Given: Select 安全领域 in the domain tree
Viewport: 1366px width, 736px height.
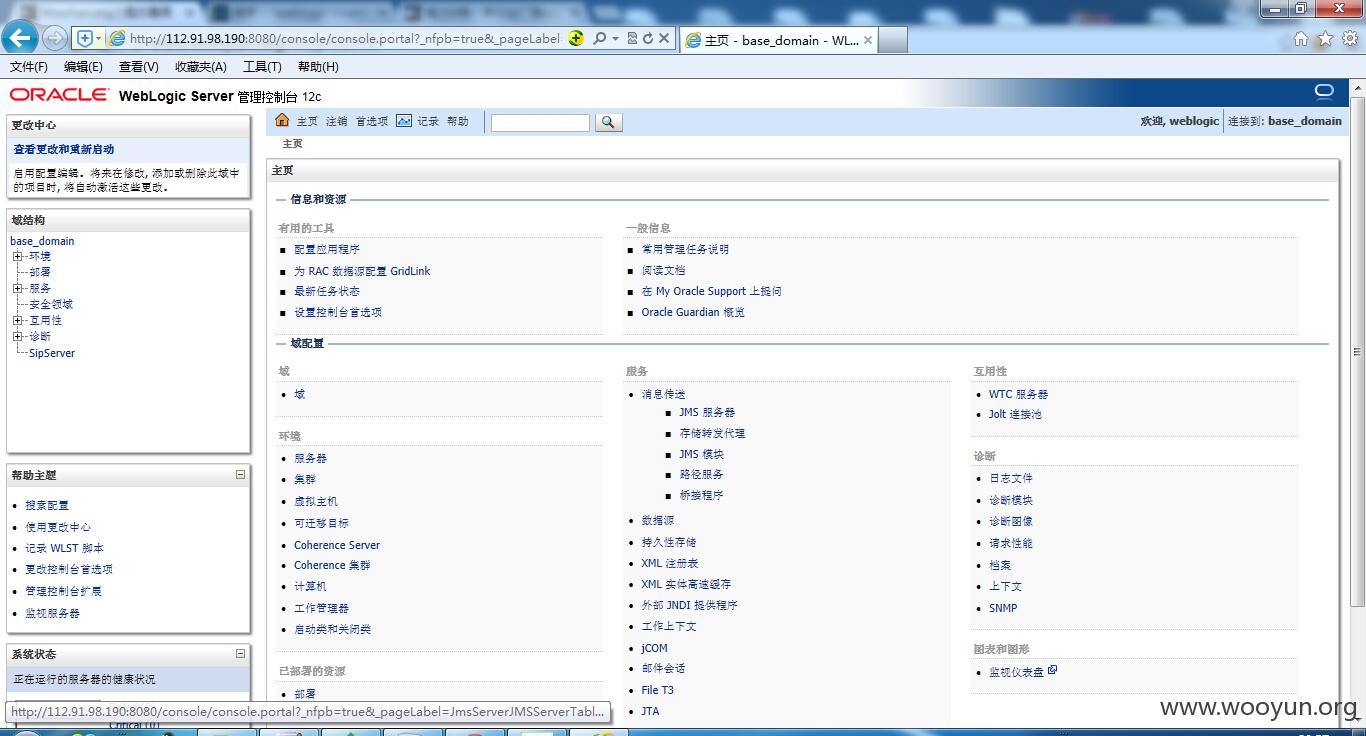Looking at the screenshot, I should click(x=51, y=304).
